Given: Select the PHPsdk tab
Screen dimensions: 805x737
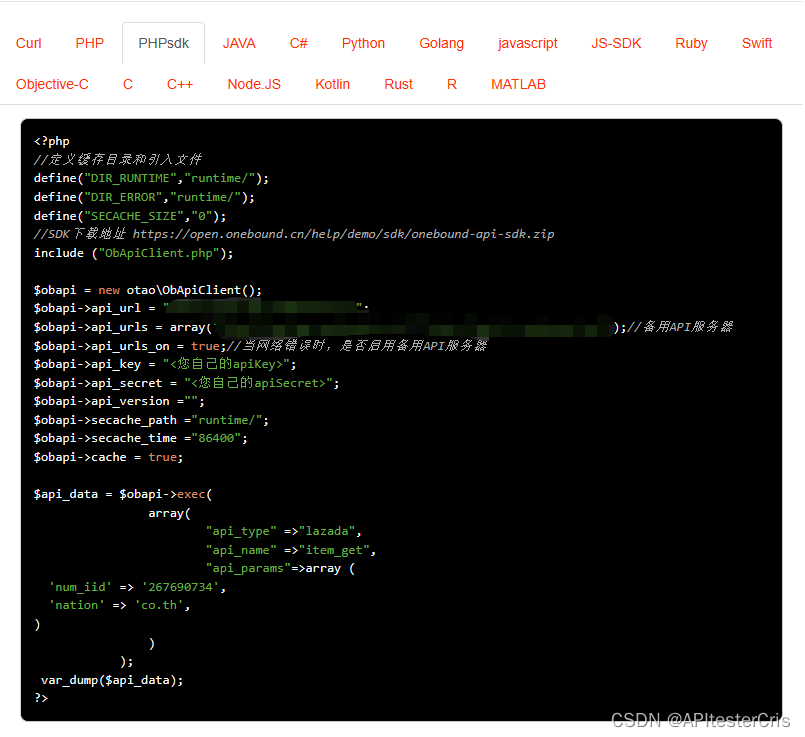Looking at the screenshot, I should (164, 43).
